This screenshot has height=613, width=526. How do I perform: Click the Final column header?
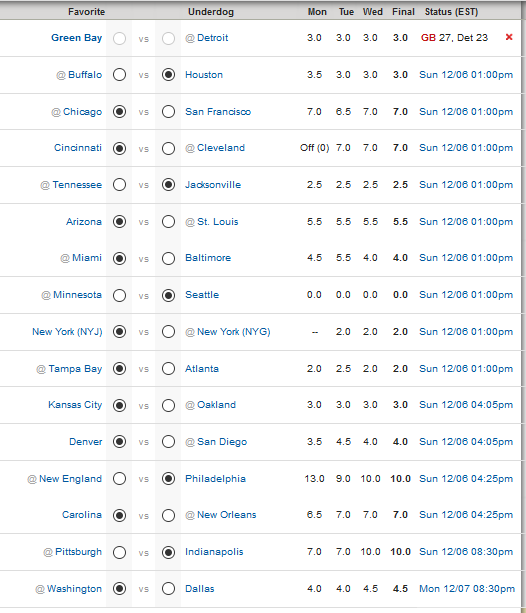403,12
